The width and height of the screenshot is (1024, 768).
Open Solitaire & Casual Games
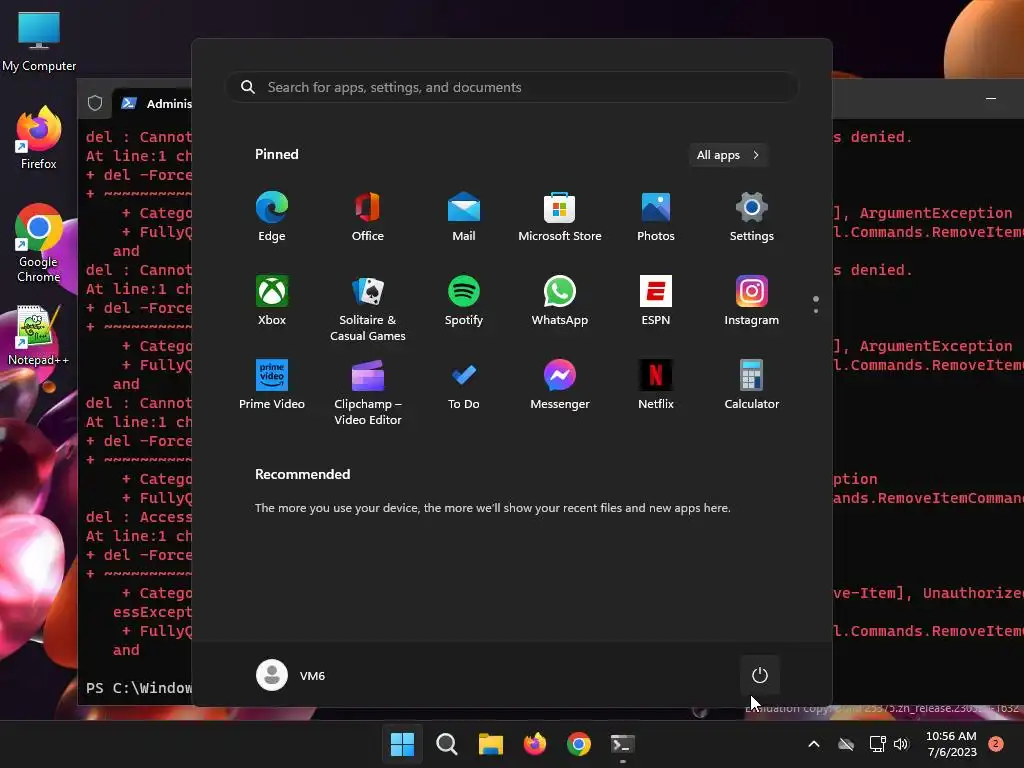pos(368,308)
